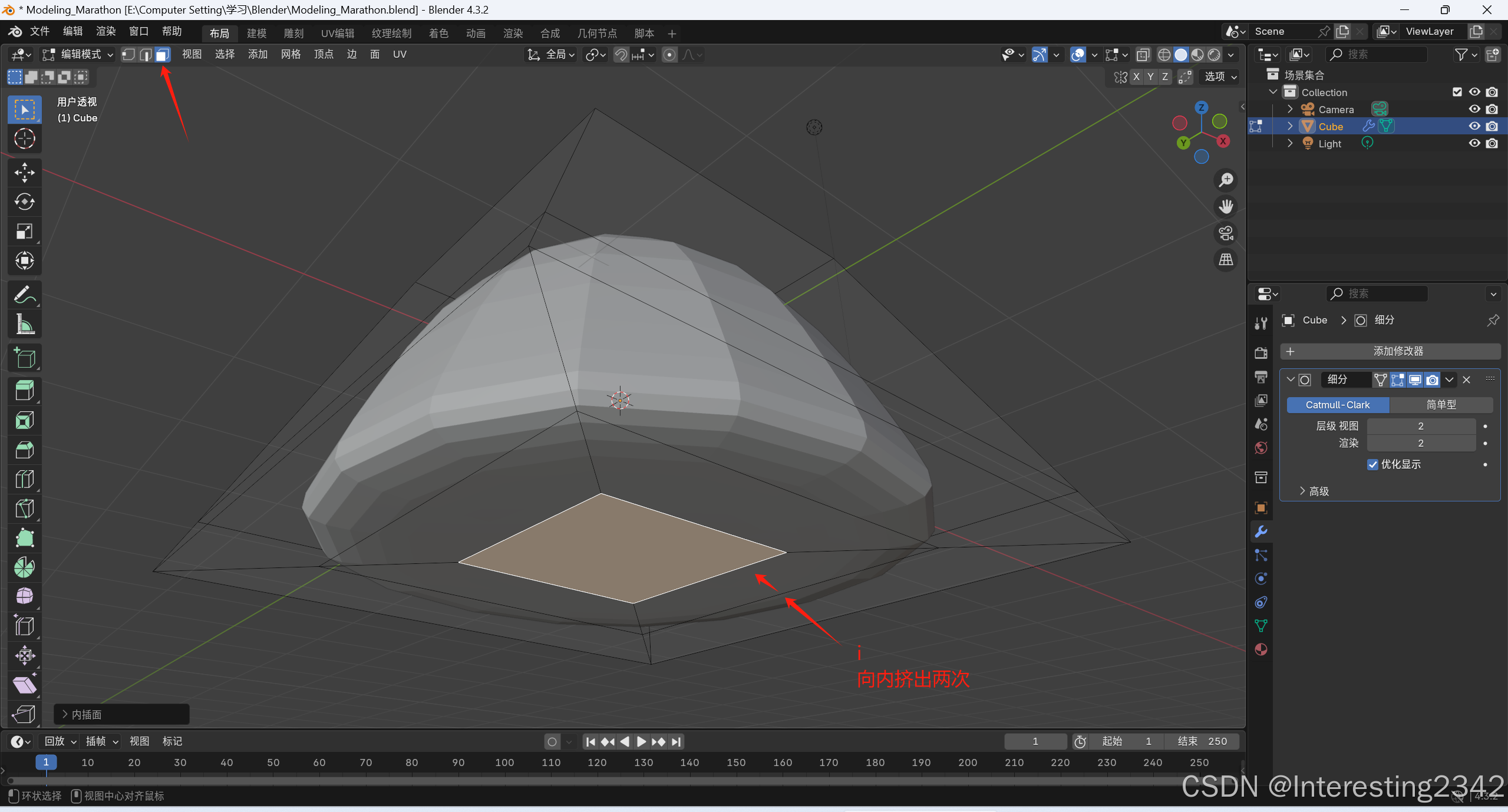Select the Rotate tool icon
This screenshot has width=1508, height=812.
click(24, 202)
